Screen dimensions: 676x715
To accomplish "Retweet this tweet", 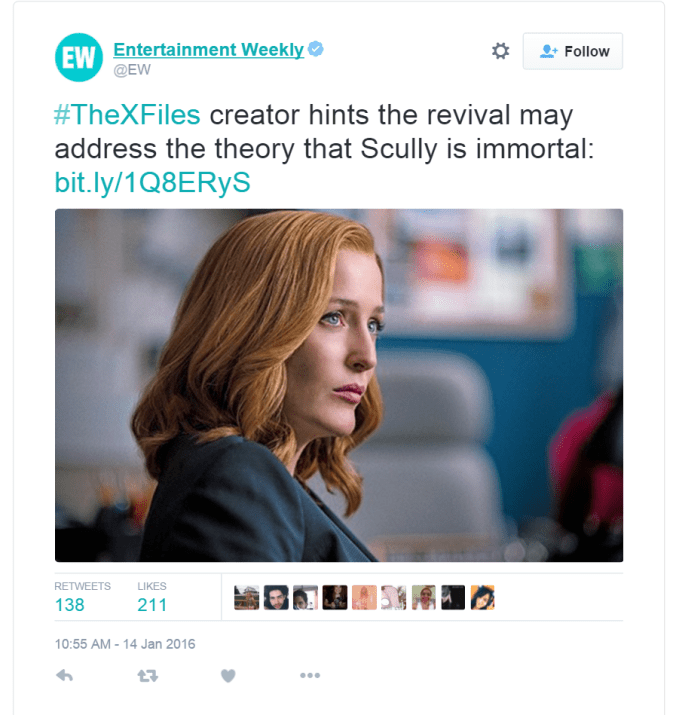I will pyautogui.click(x=148, y=675).
